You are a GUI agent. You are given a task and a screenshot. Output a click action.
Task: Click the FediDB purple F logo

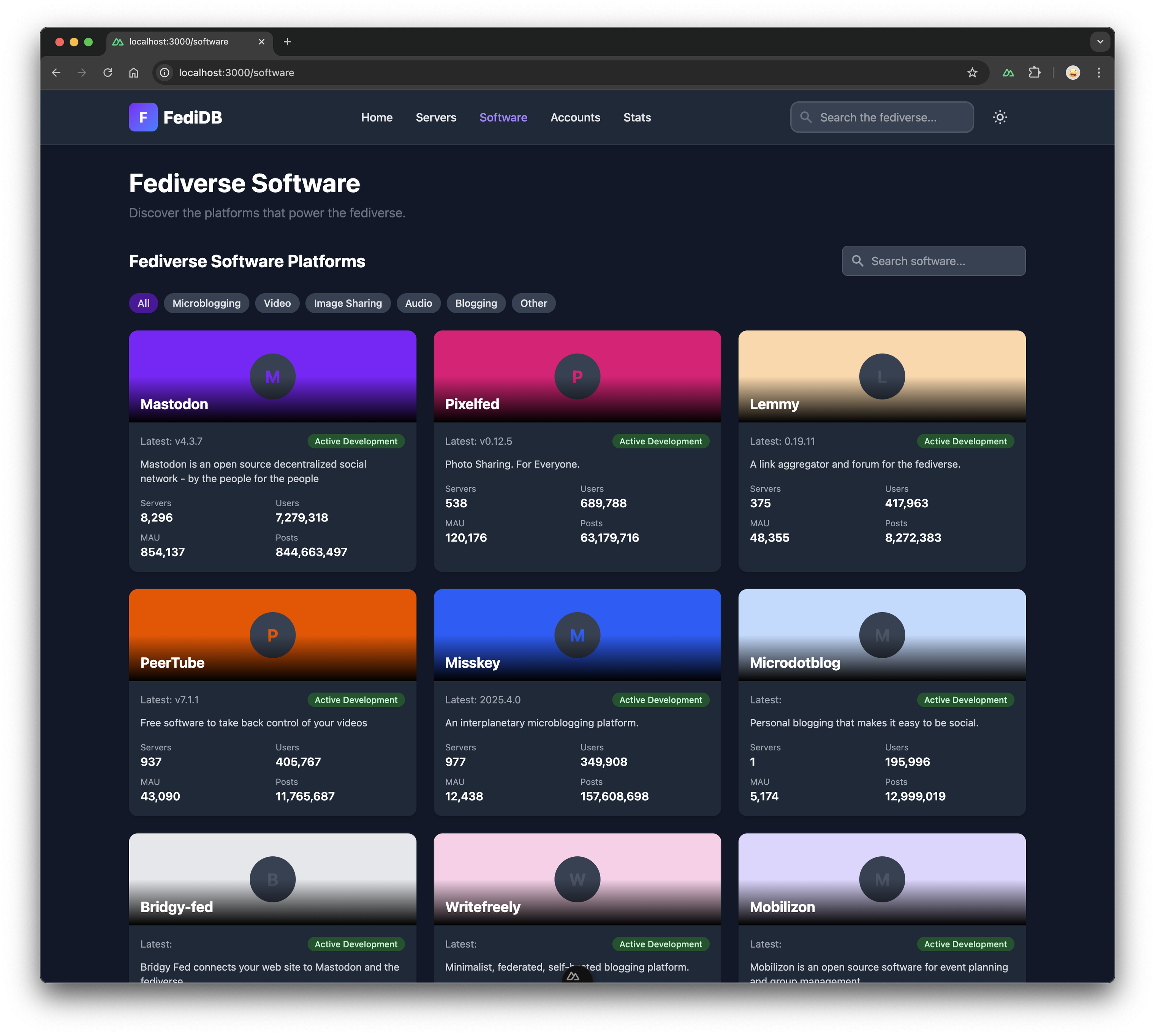pyautogui.click(x=143, y=117)
